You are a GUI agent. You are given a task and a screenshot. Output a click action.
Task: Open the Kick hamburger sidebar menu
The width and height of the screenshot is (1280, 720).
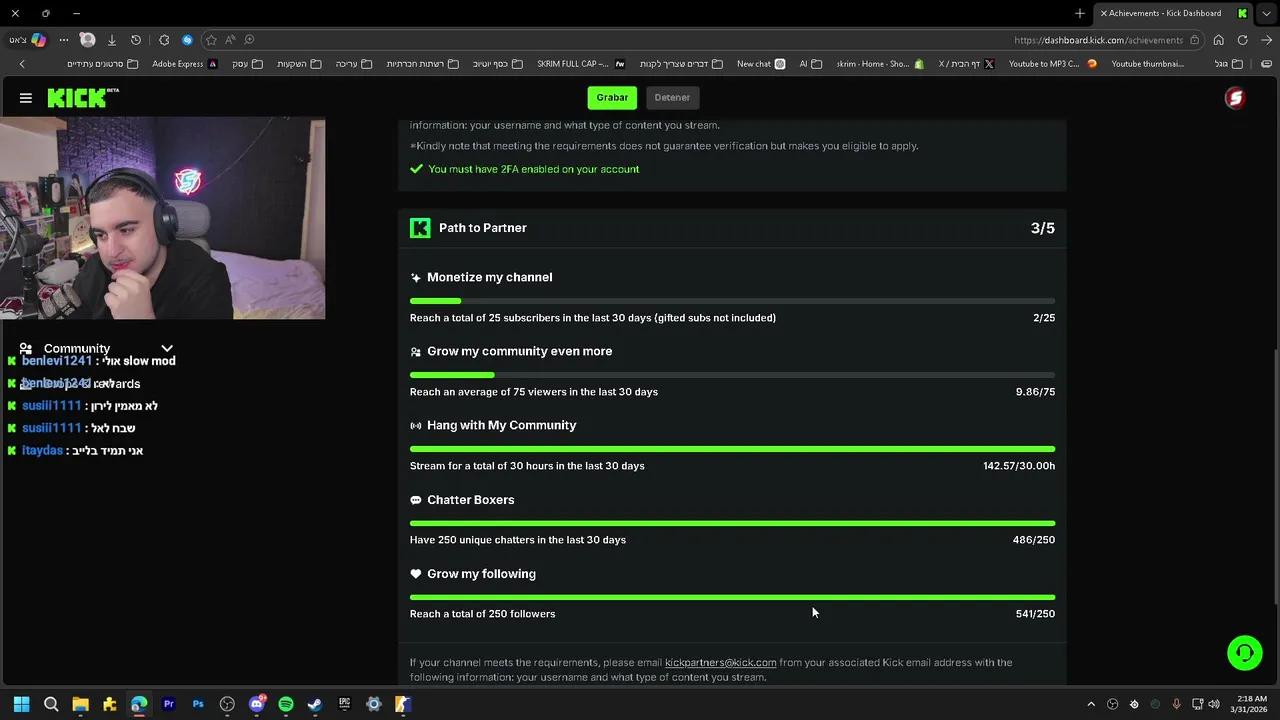(26, 98)
